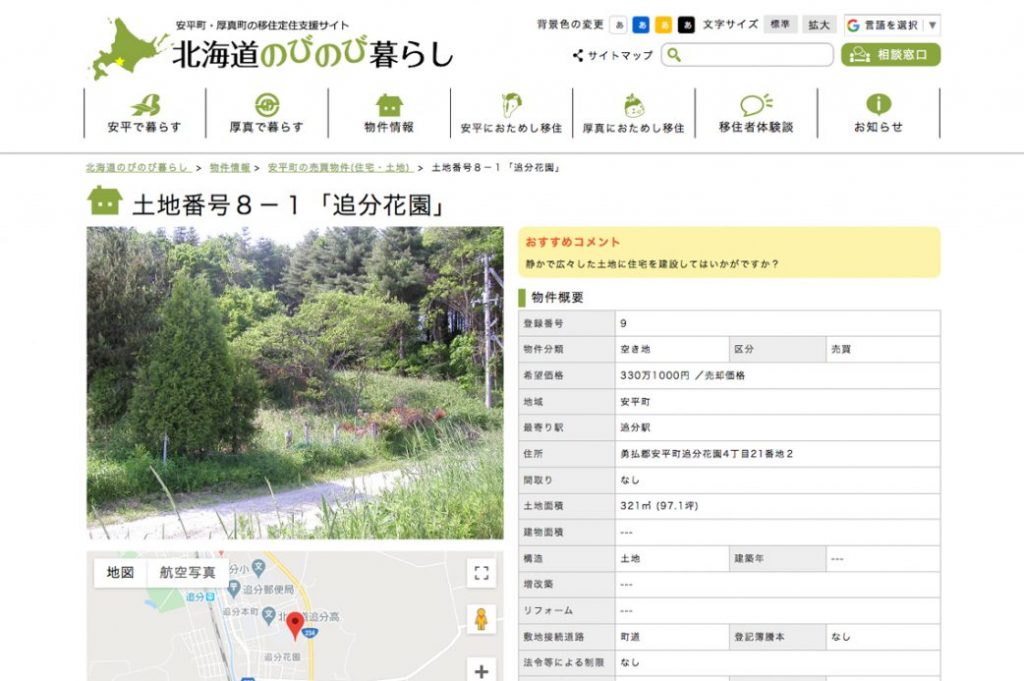The width and height of the screenshot is (1024, 681).
Task: Switch map to 航空写真 view
Action: click(187, 573)
